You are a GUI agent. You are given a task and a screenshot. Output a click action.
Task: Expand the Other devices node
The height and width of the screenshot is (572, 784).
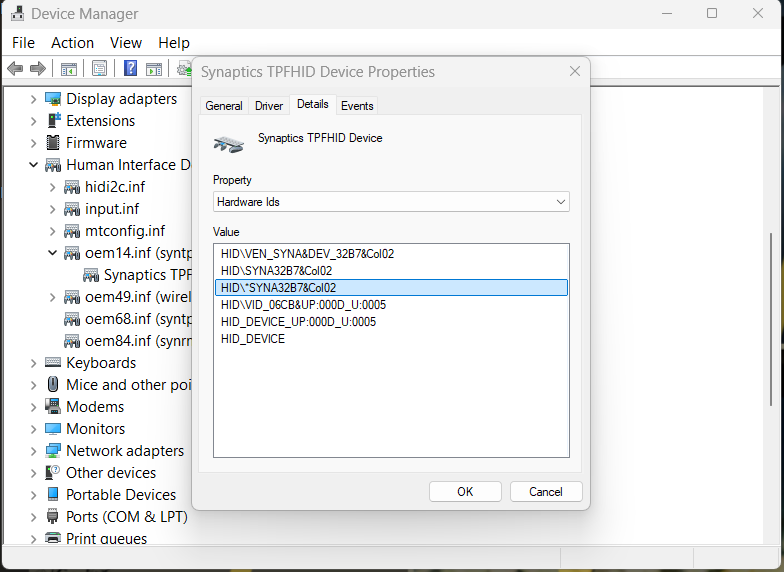(x=33, y=473)
